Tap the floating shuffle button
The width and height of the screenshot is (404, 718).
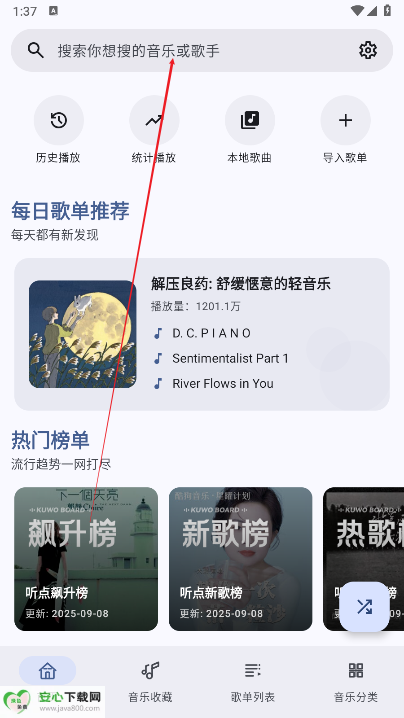[365, 607]
